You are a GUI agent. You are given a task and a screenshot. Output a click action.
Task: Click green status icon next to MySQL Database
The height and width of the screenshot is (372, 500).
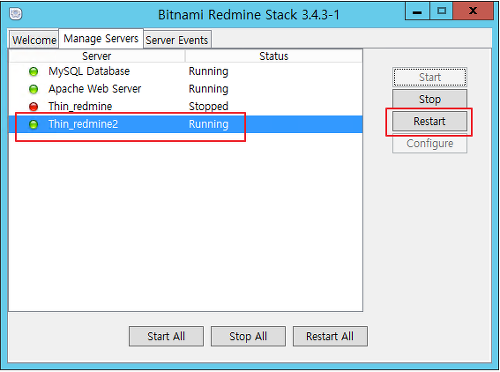pos(33,72)
